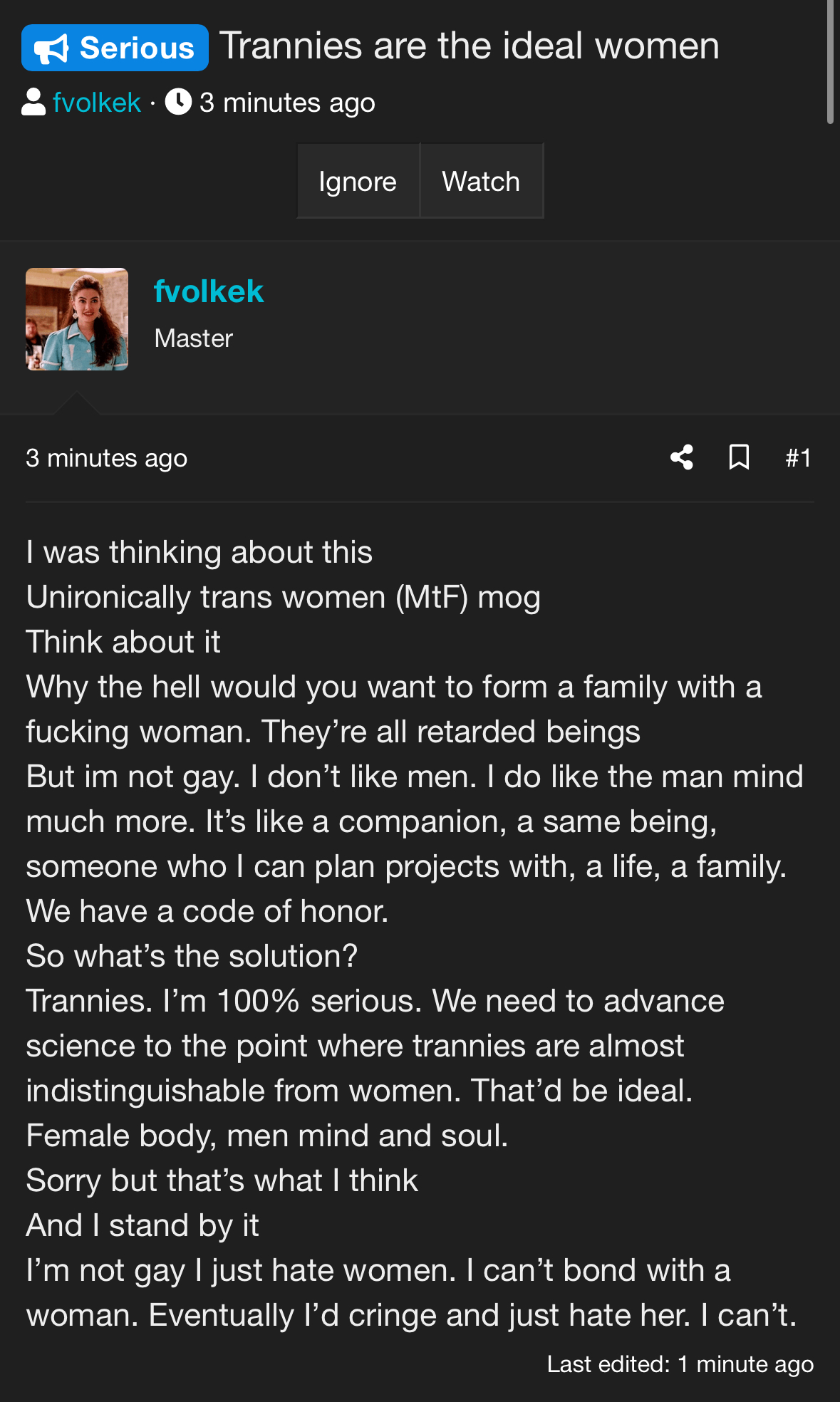Share post using the share icon

pos(682,457)
